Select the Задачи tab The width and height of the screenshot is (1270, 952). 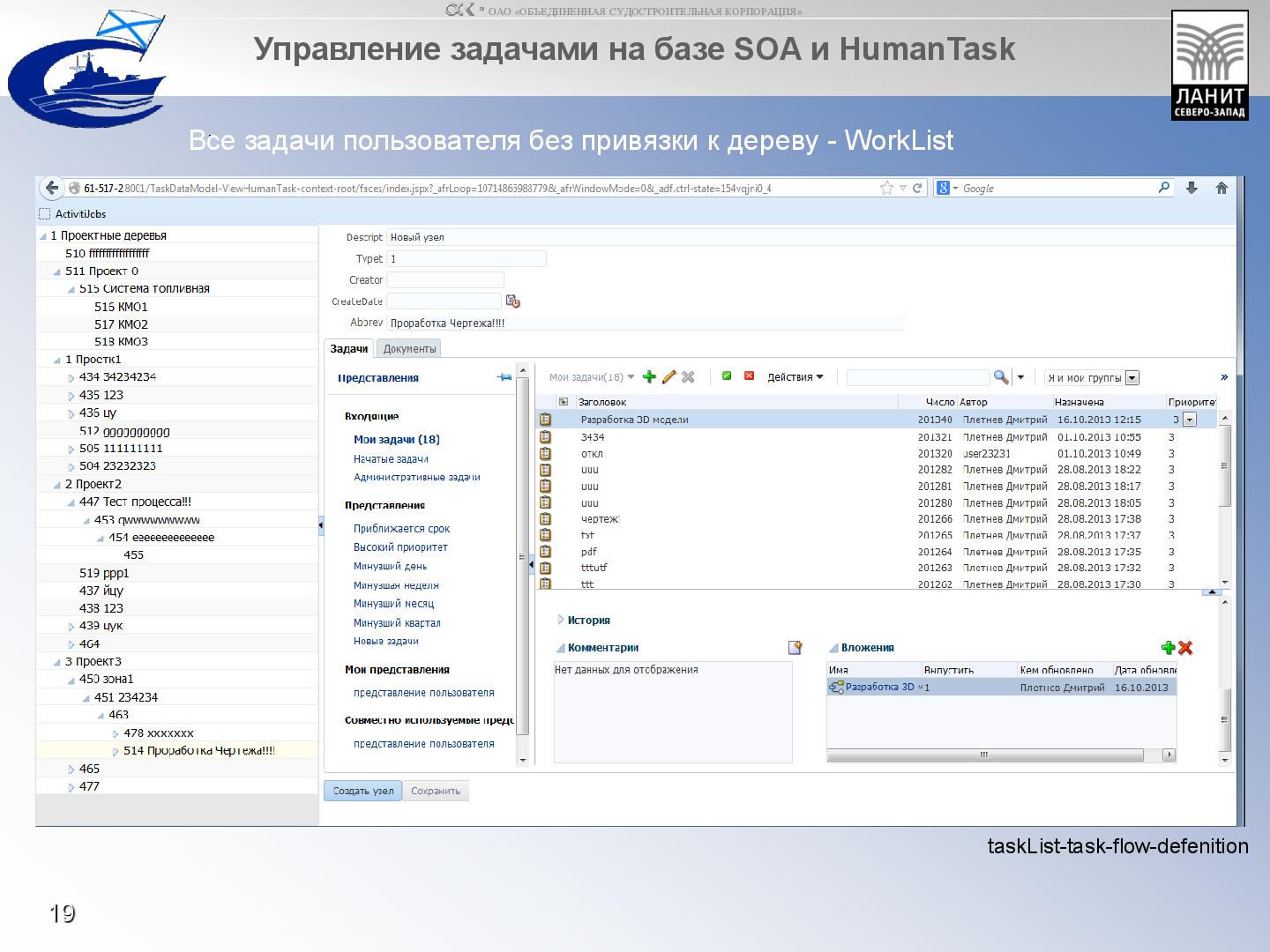click(350, 347)
